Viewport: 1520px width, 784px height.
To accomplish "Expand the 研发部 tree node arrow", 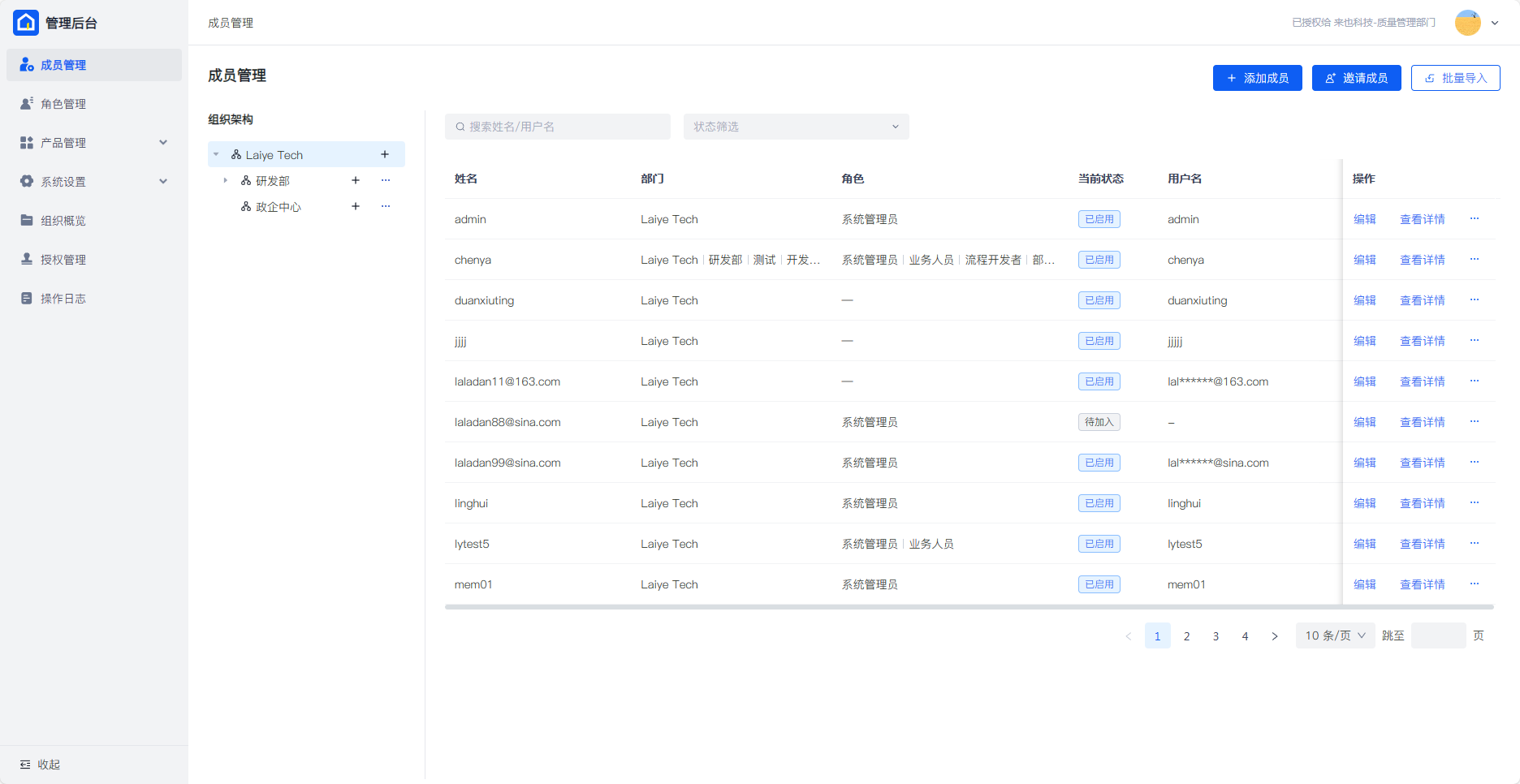I will tap(225, 180).
